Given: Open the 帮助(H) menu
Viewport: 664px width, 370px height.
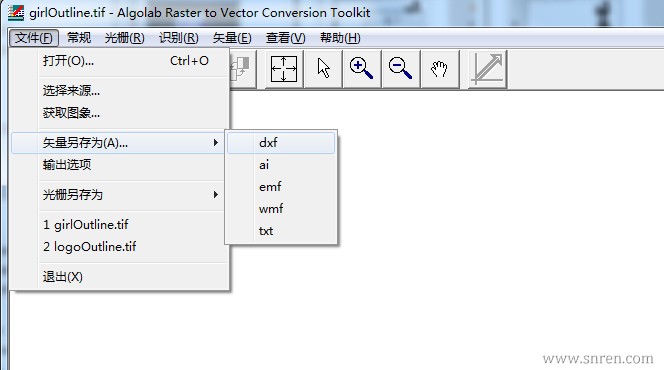Looking at the screenshot, I should [x=340, y=38].
